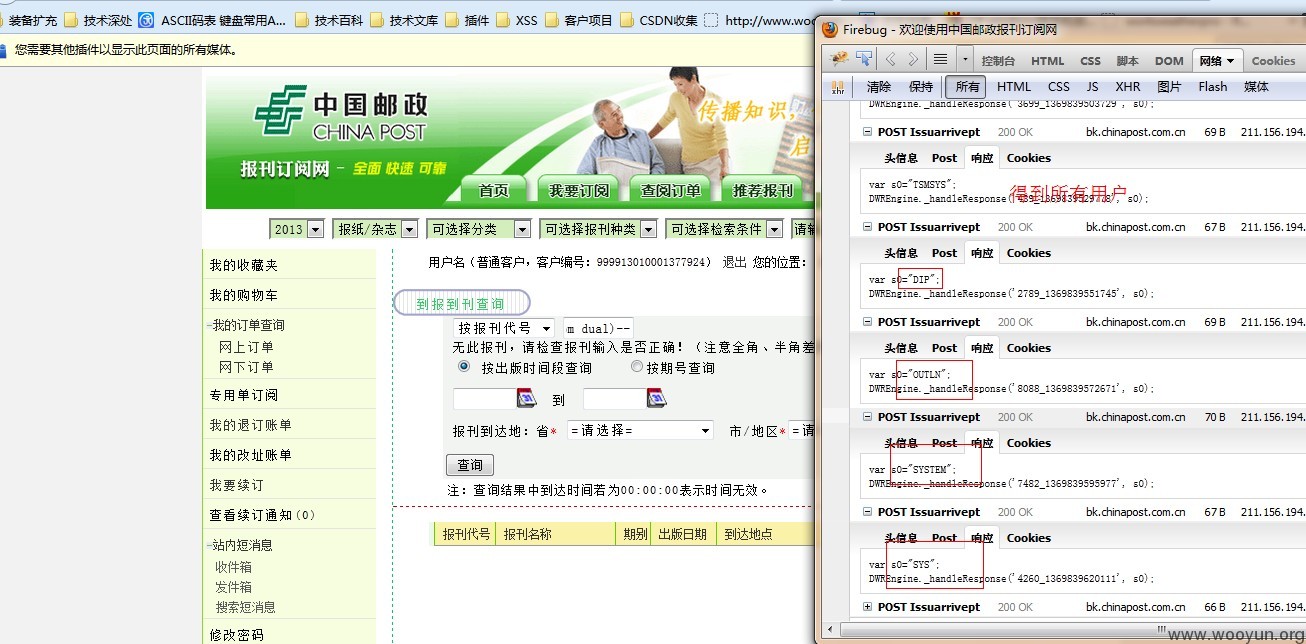Screen dimensions: 1306x644
Task: Click the start date input field
Action: click(484, 399)
